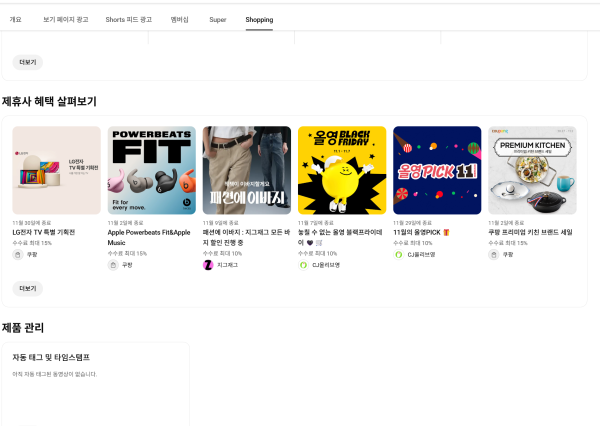
Task: Open the 보기 페이지 광고 tab
Action: pyautogui.click(x=63, y=19)
